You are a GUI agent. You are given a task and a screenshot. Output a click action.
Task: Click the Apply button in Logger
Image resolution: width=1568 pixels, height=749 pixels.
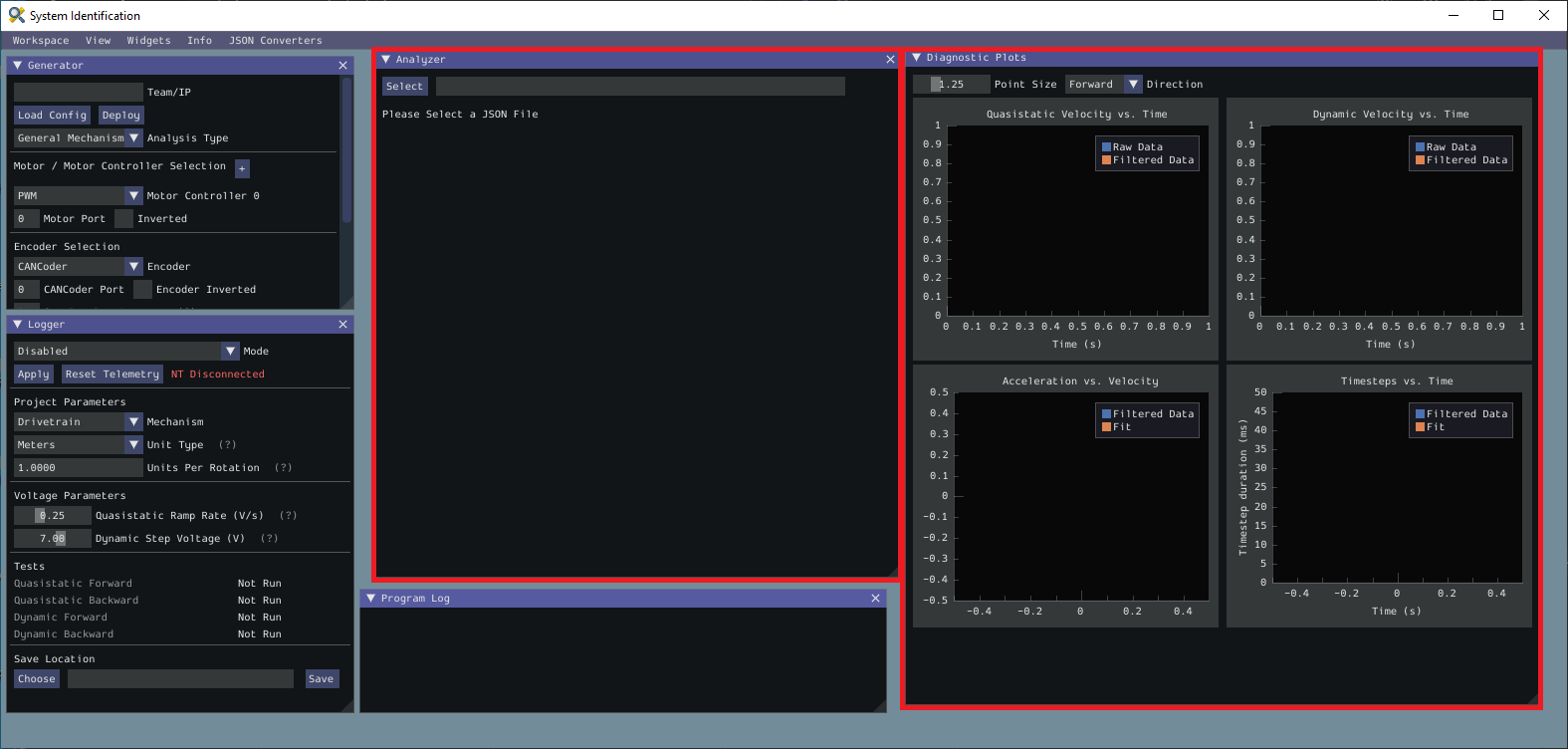33,374
